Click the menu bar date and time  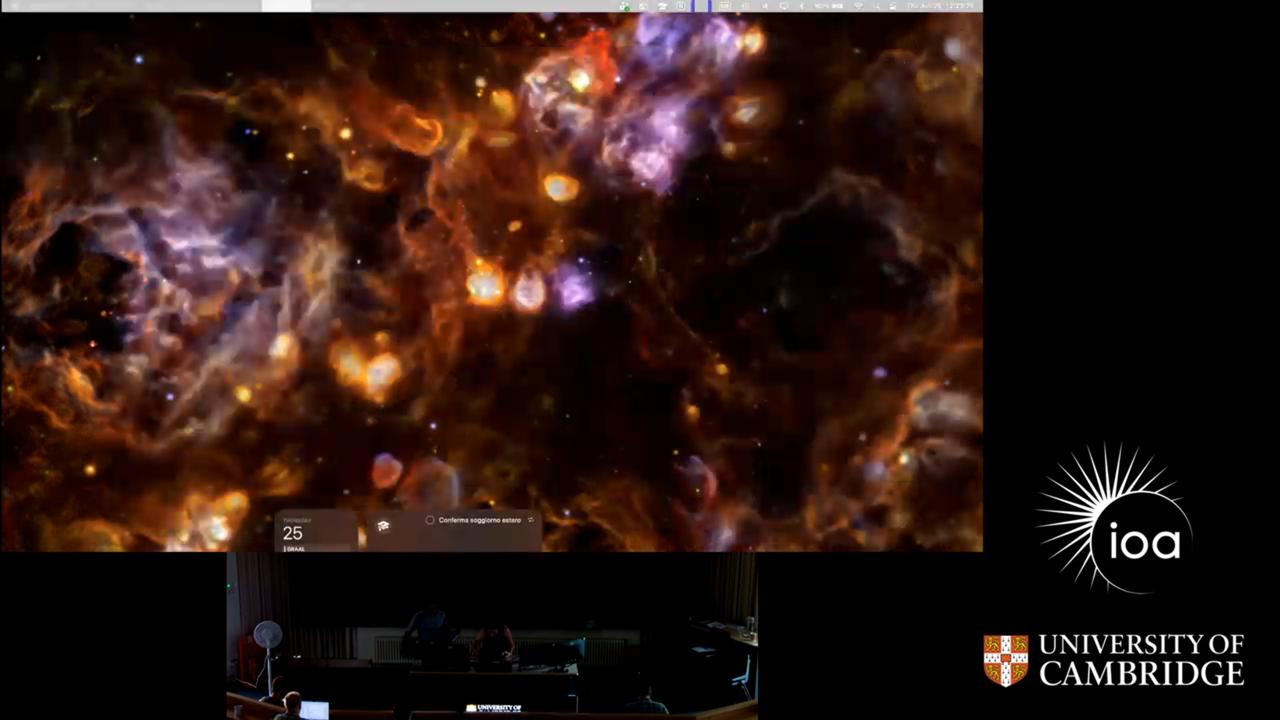(x=940, y=6)
